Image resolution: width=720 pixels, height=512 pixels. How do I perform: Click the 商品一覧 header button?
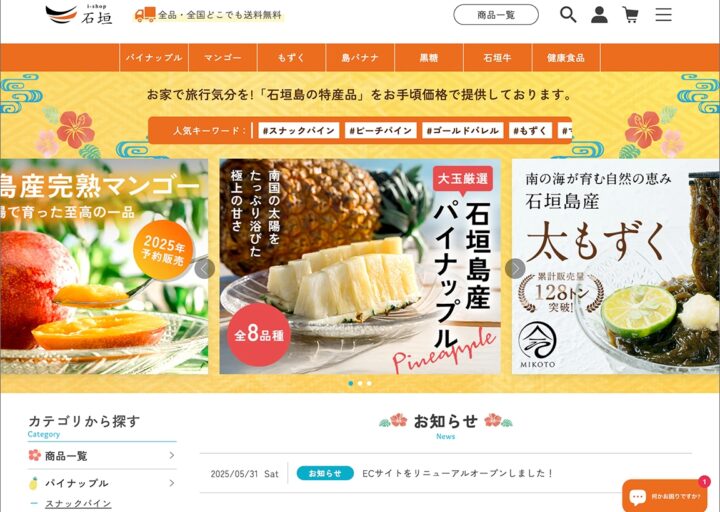point(496,15)
